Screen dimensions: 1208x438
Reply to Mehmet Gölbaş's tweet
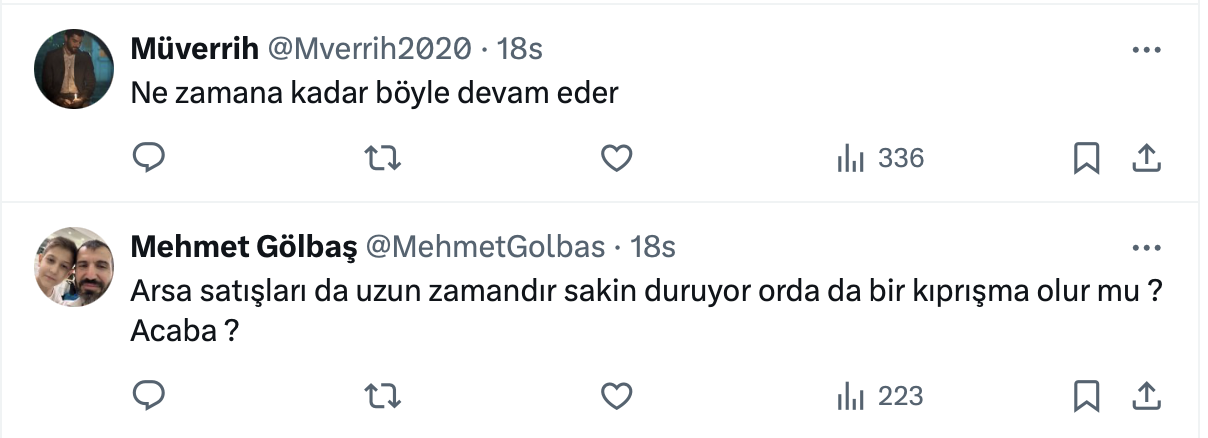pos(148,396)
